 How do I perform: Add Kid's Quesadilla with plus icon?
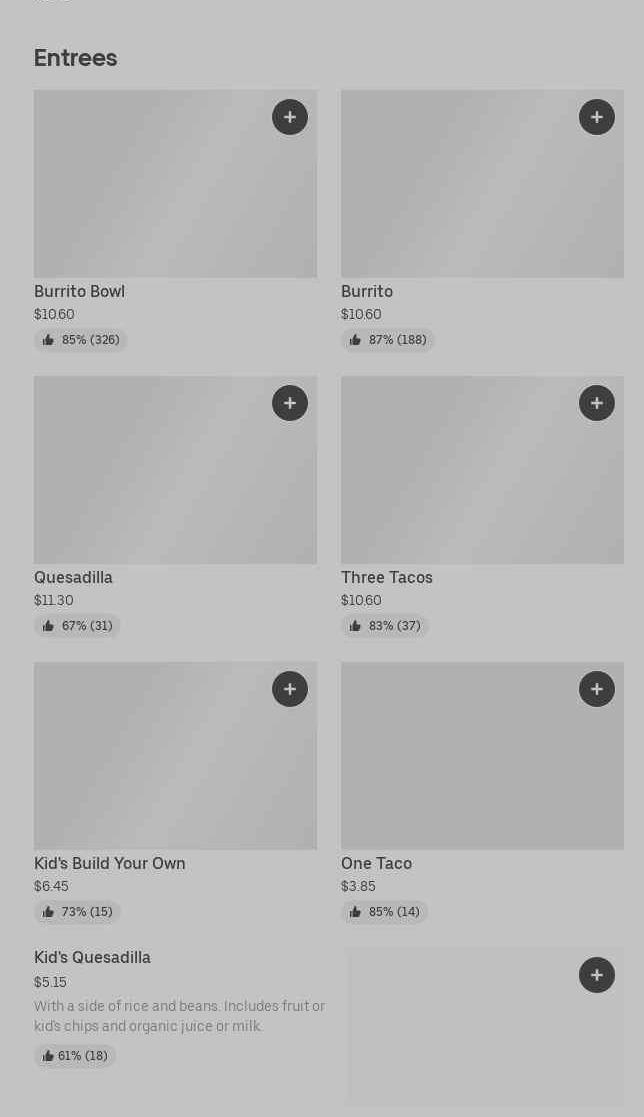tap(597, 975)
